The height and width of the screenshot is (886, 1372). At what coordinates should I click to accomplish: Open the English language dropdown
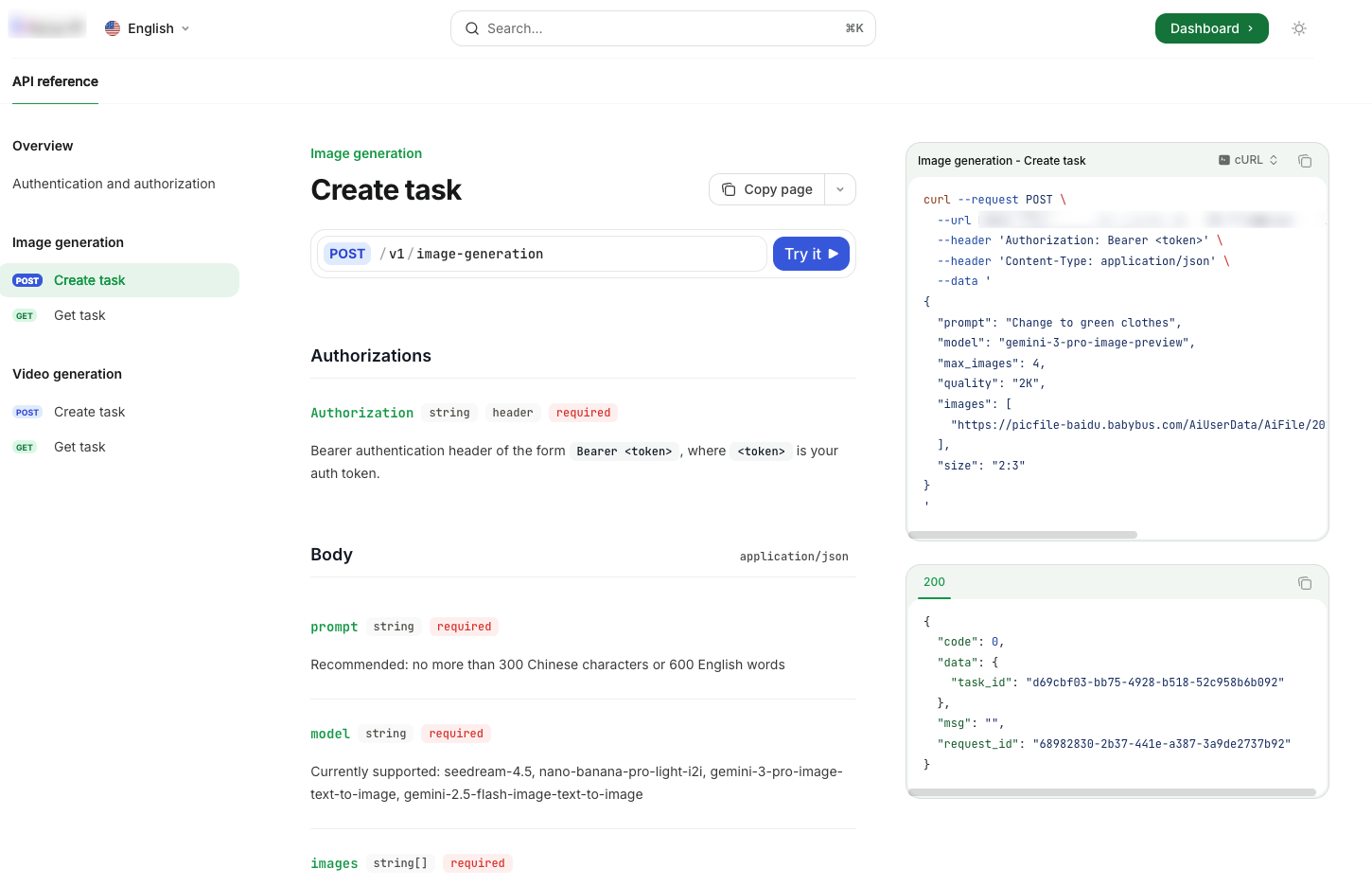click(x=149, y=28)
